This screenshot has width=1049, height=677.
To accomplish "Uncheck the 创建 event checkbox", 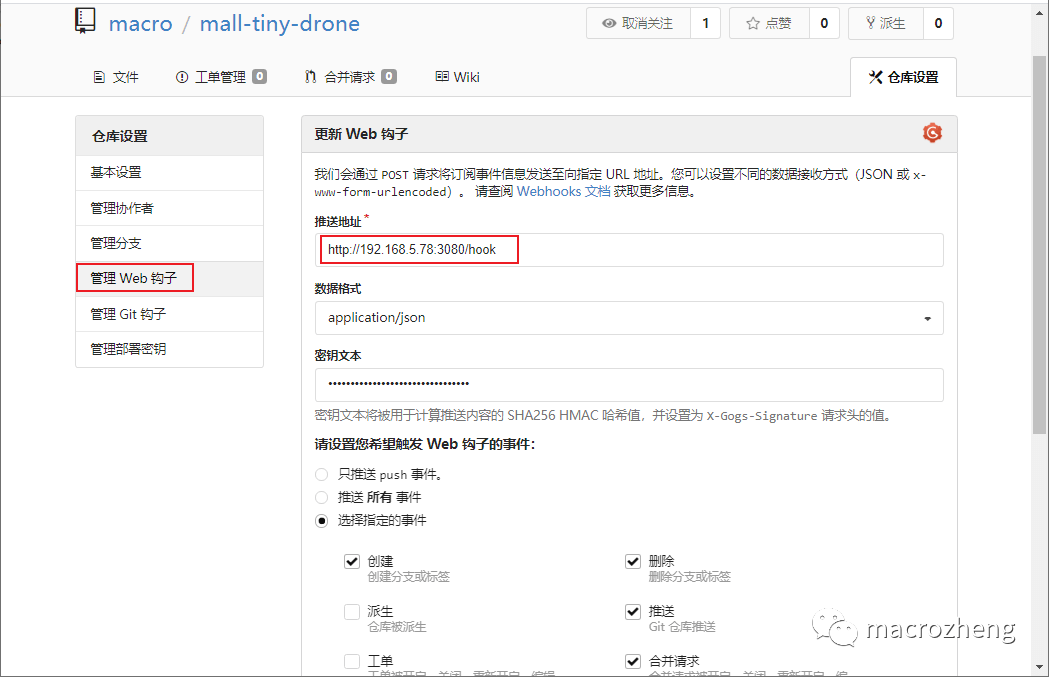I will pos(352,561).
